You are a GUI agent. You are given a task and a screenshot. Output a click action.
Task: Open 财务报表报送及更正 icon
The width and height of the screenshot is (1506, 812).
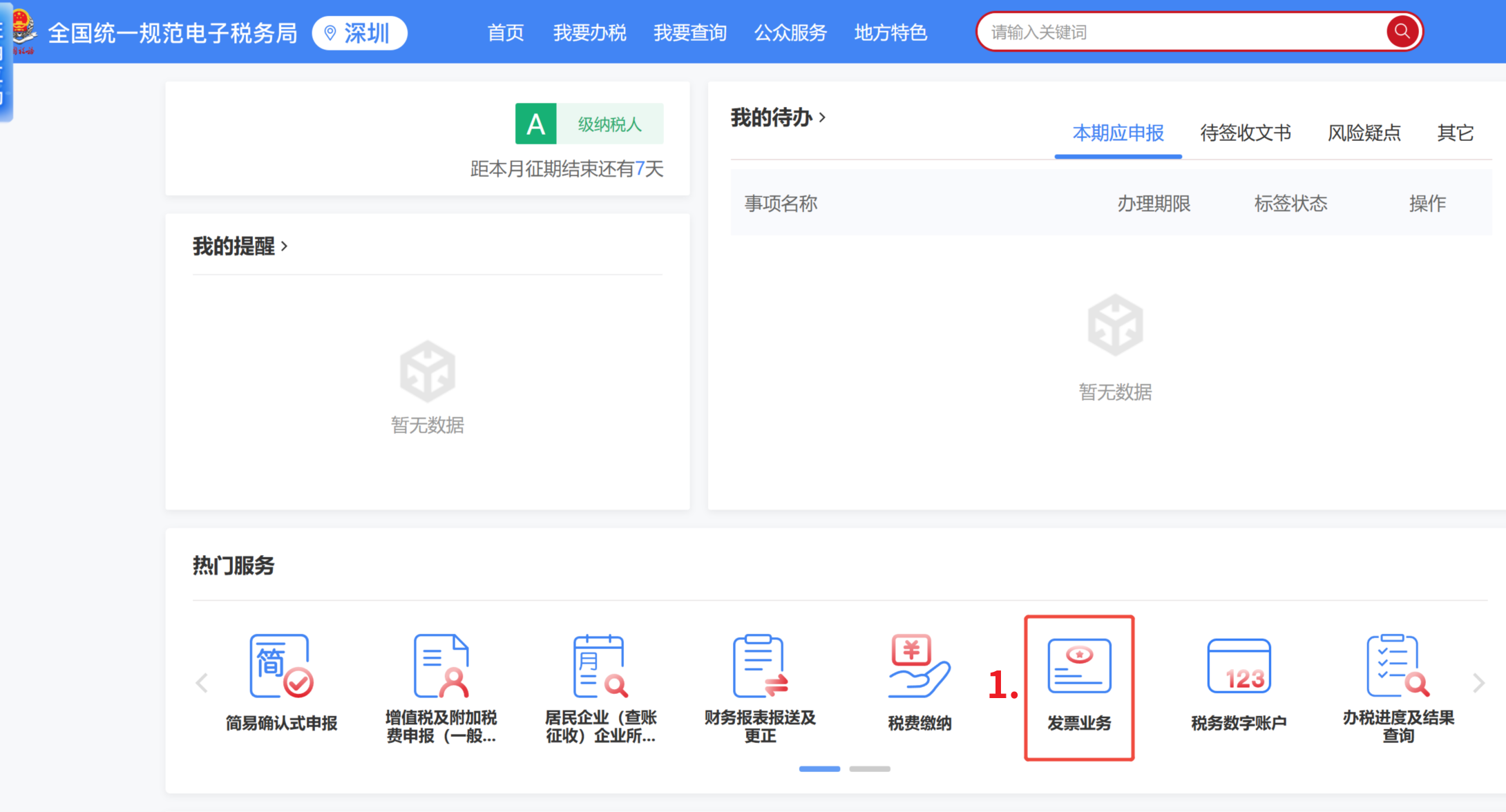pos(760,667)
